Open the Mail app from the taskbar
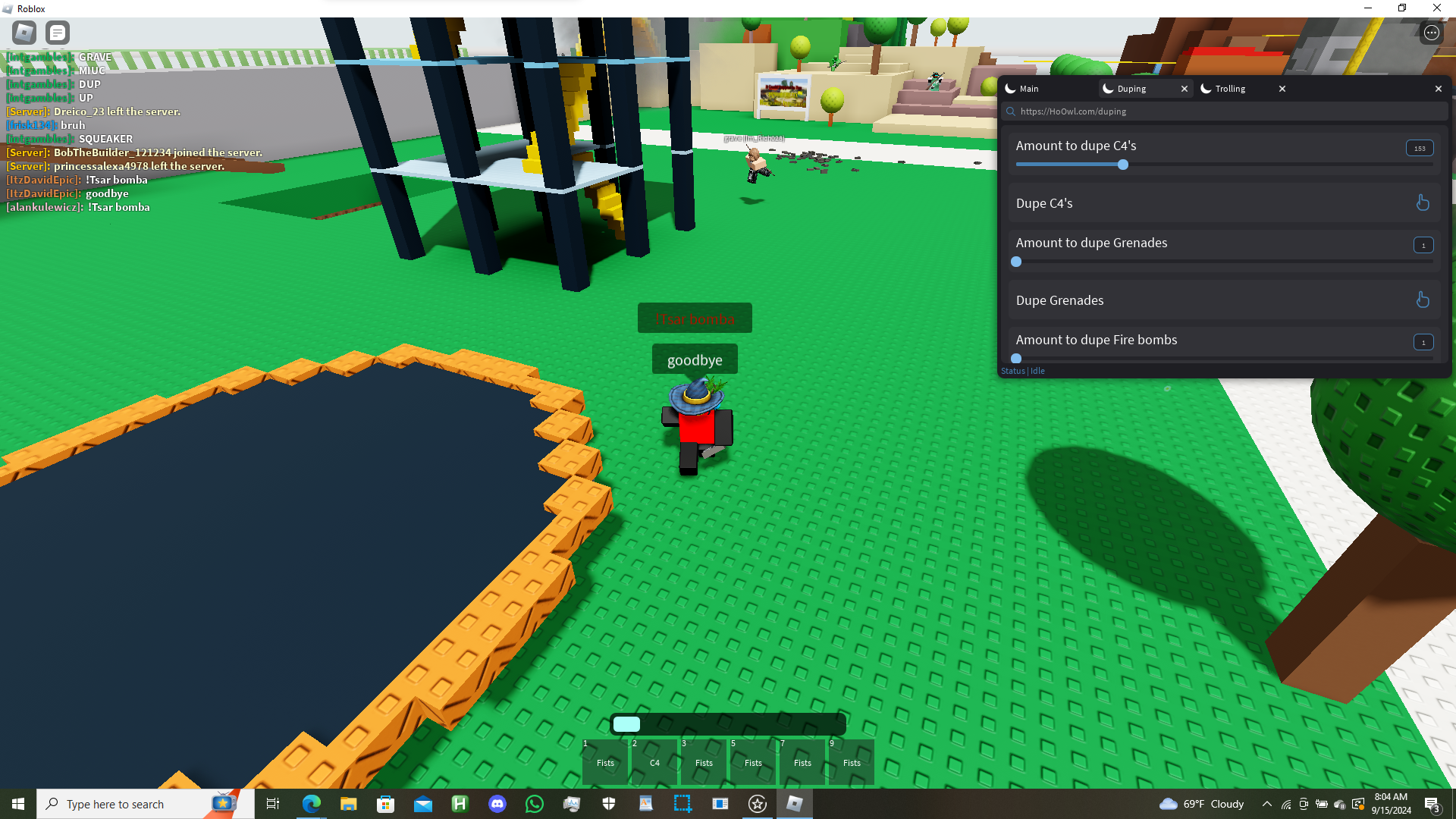 pos(422,804)
